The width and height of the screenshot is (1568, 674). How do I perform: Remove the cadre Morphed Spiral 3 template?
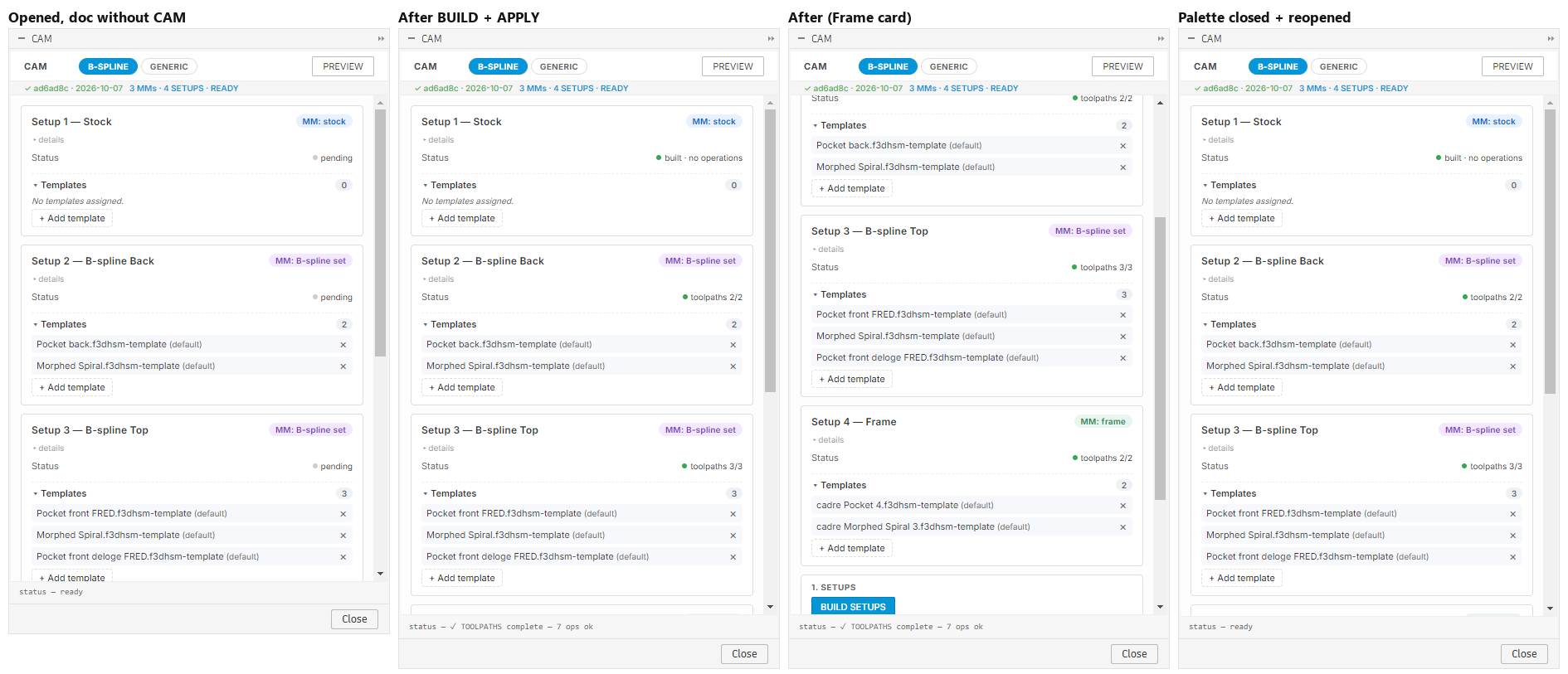click(1123, 527)
